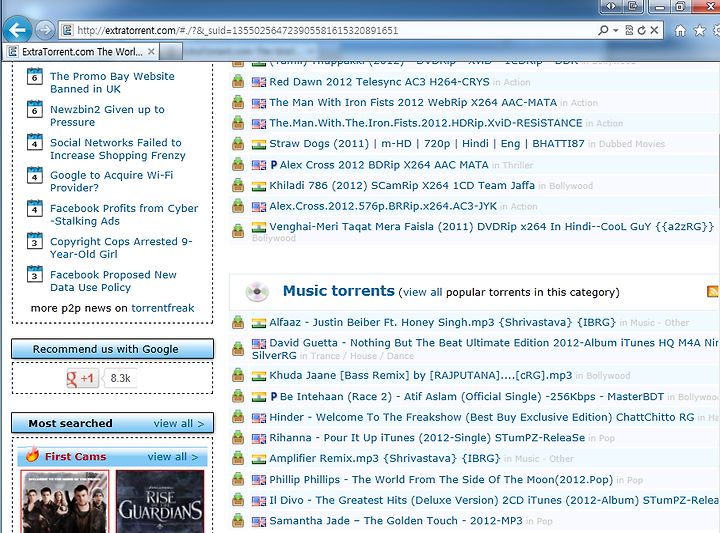Open 'Newzbin2 Given up to Pressure' article

point(107,116)
